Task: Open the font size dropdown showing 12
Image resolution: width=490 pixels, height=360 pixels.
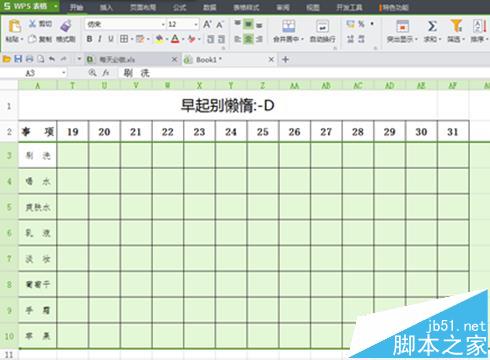Action: (196, 24)
